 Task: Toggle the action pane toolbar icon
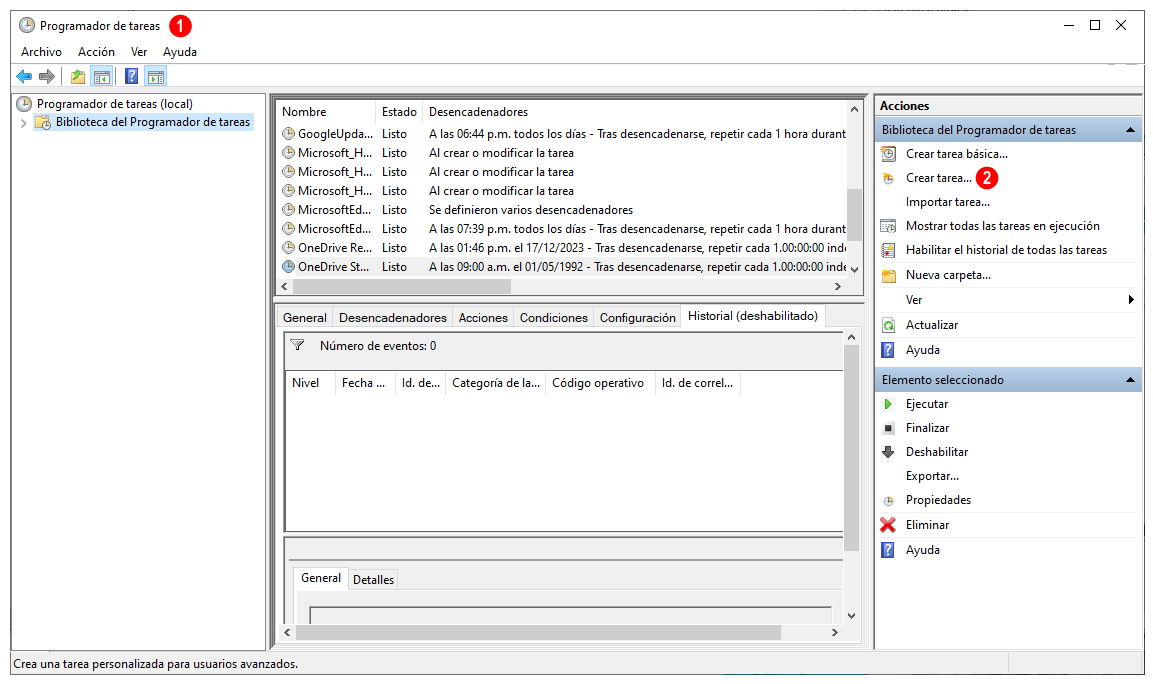coord(155,76)
